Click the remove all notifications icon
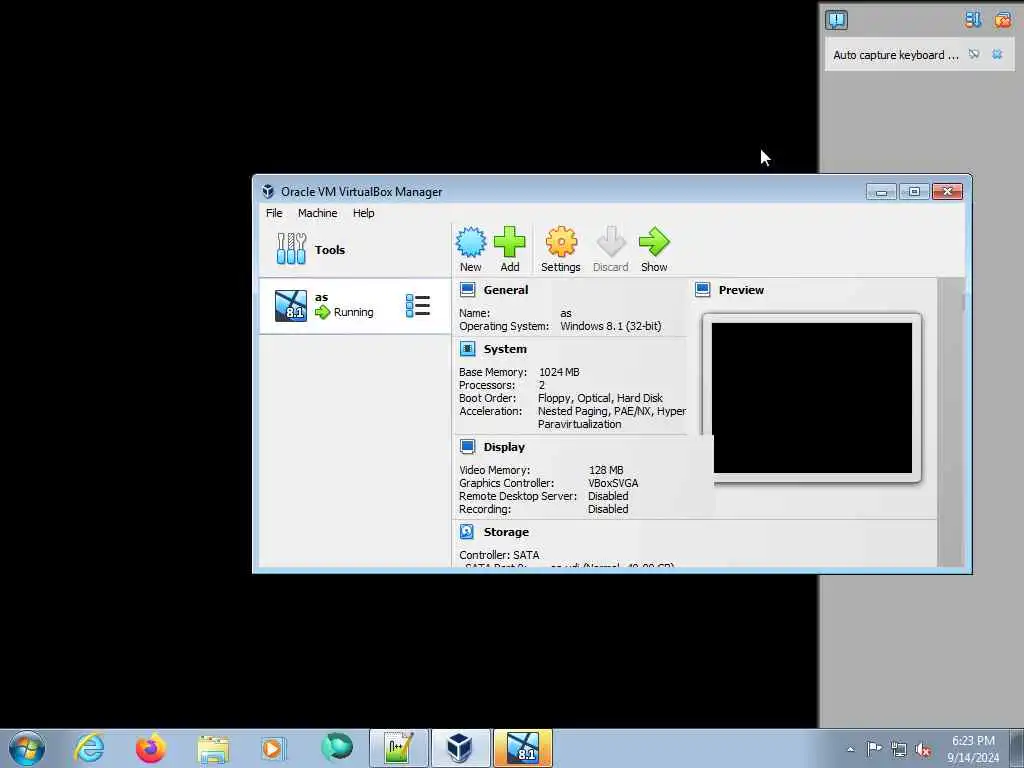The image size is (1024, 768). click(x=1002, y=20)
